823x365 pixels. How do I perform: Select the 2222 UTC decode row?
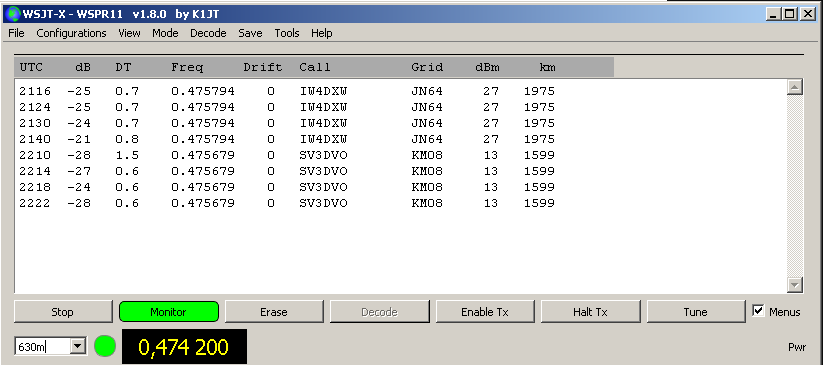pos(287,203)
